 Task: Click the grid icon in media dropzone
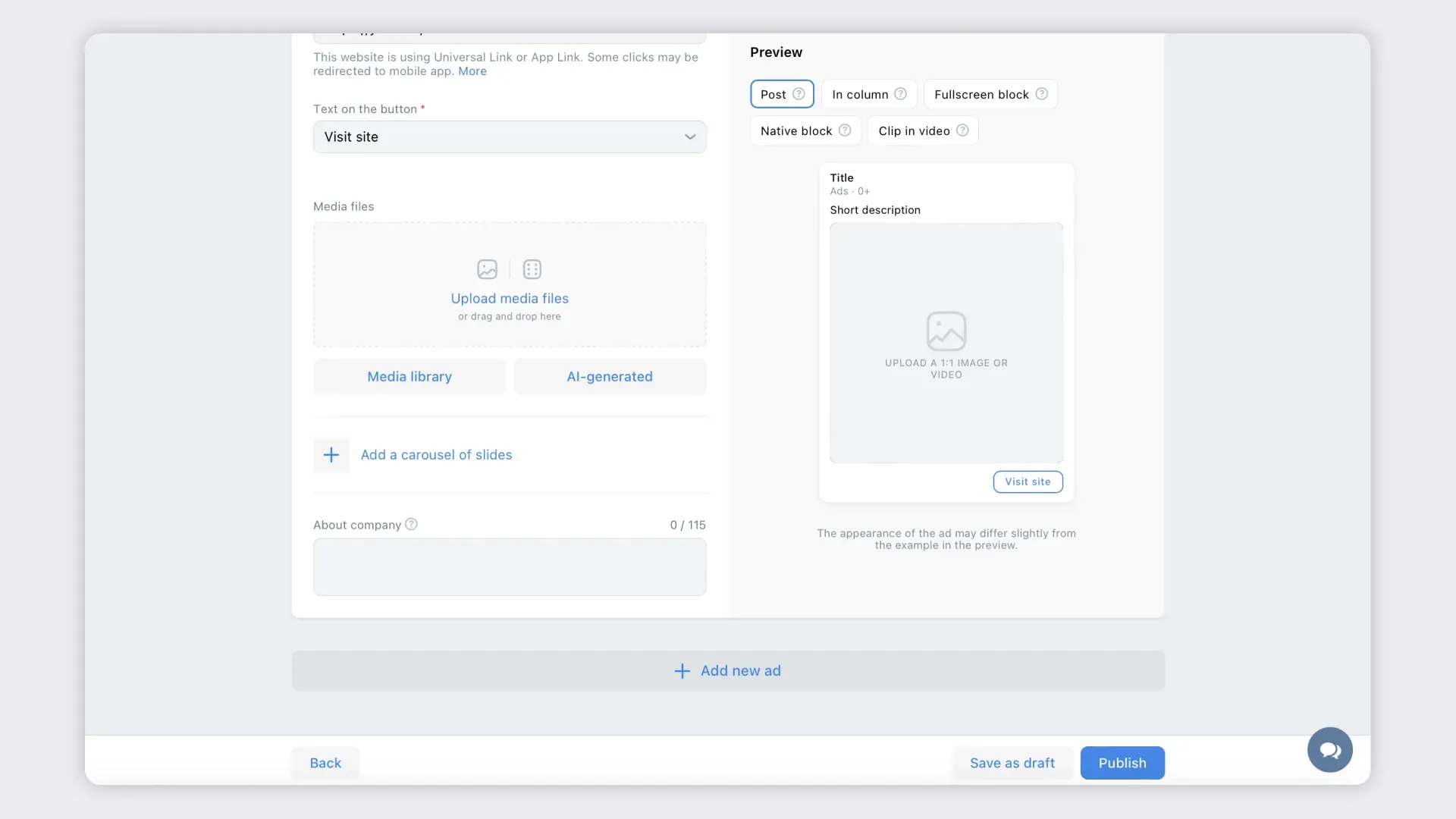pos(532,269)
